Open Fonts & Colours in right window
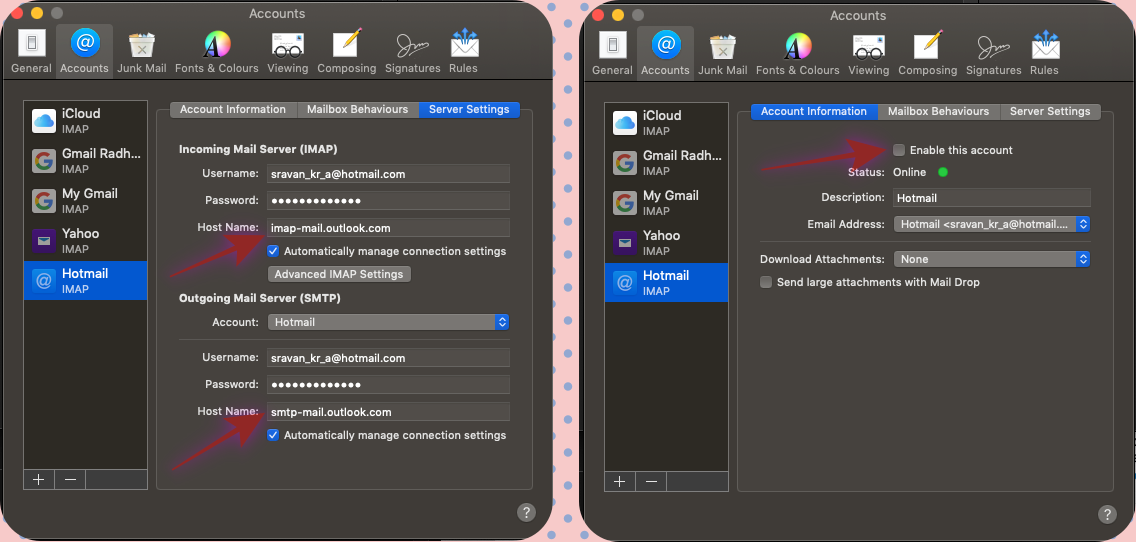 click(x=798, y=54)
